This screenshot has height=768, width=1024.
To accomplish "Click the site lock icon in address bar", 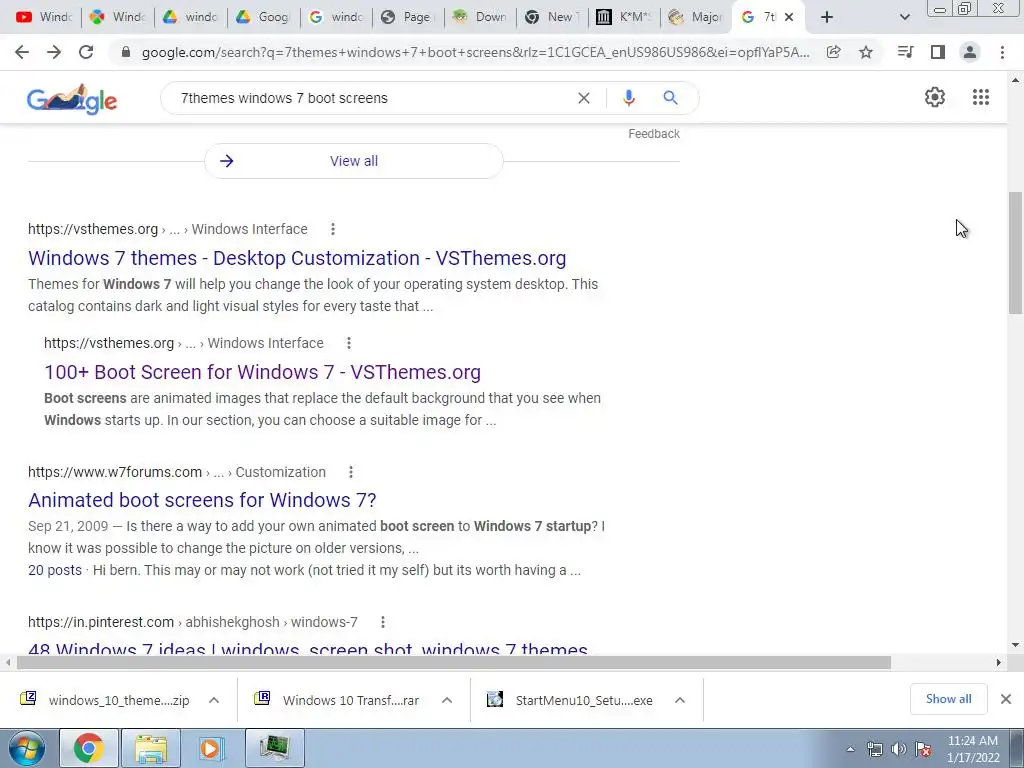I will (126, 52).
